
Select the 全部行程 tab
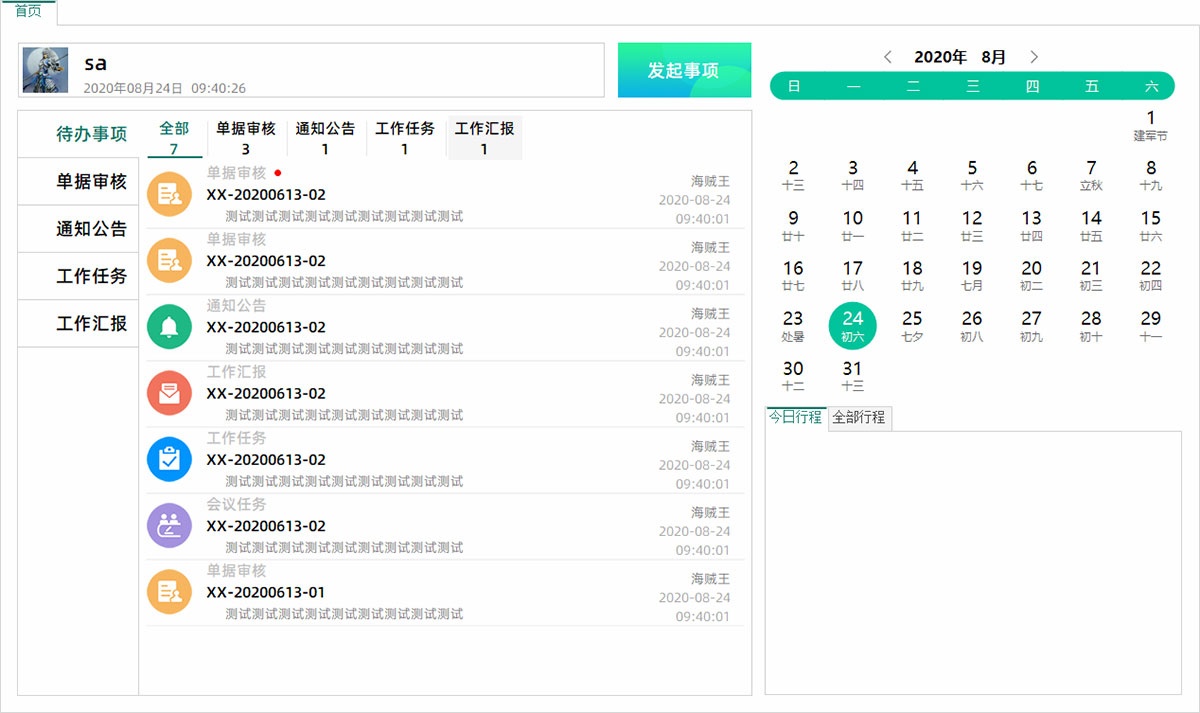pos(859,417)
